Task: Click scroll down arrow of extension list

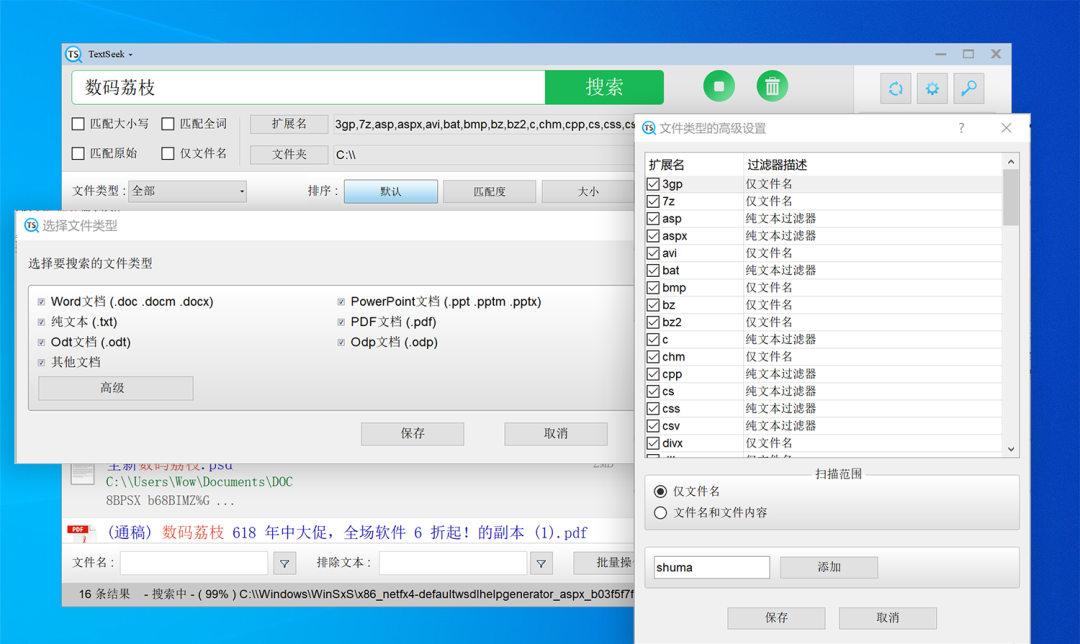Action: pos(1010,449)
